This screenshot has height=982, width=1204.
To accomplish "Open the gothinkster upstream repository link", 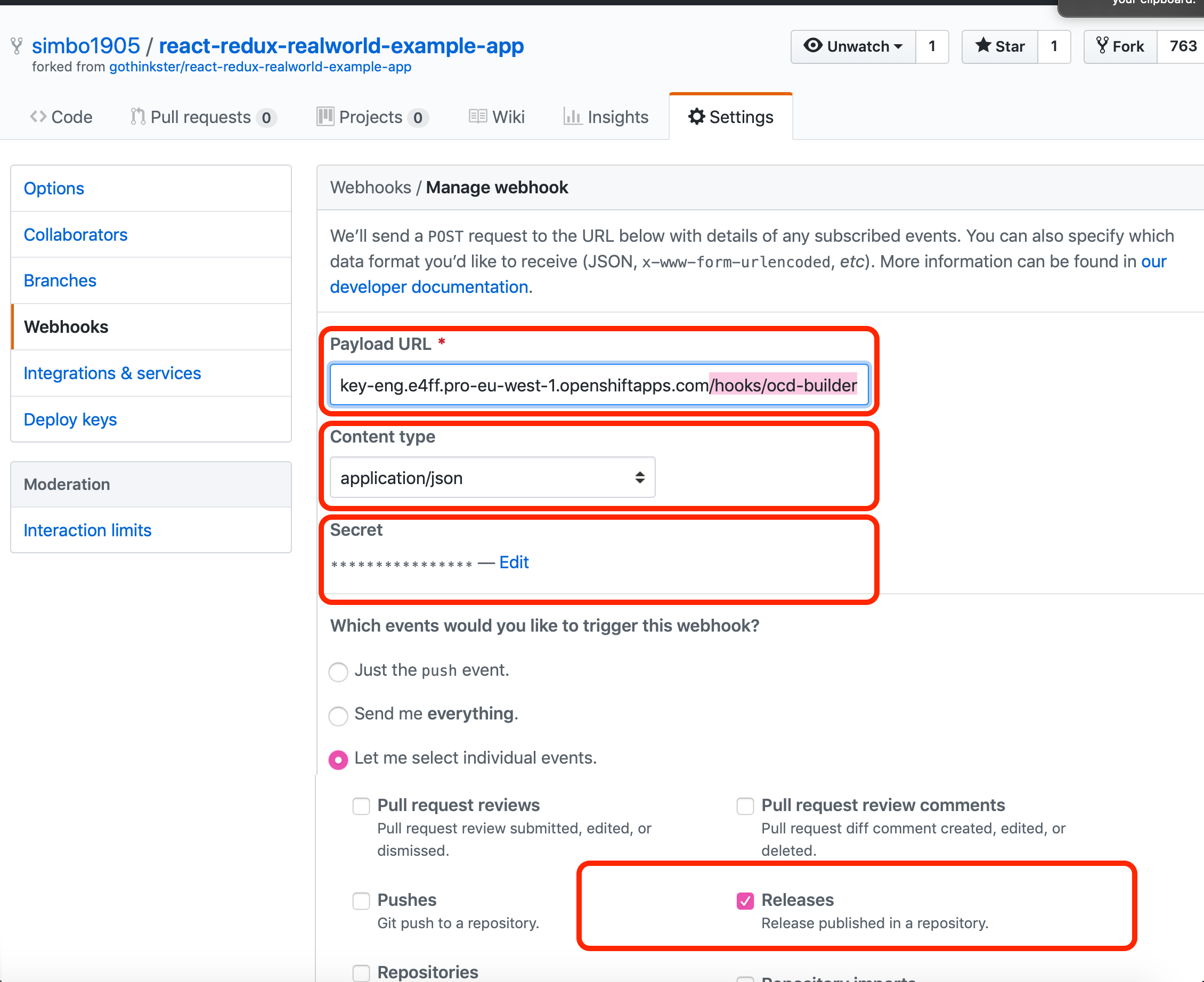I will pyautogui.click(x=261, y=67).
